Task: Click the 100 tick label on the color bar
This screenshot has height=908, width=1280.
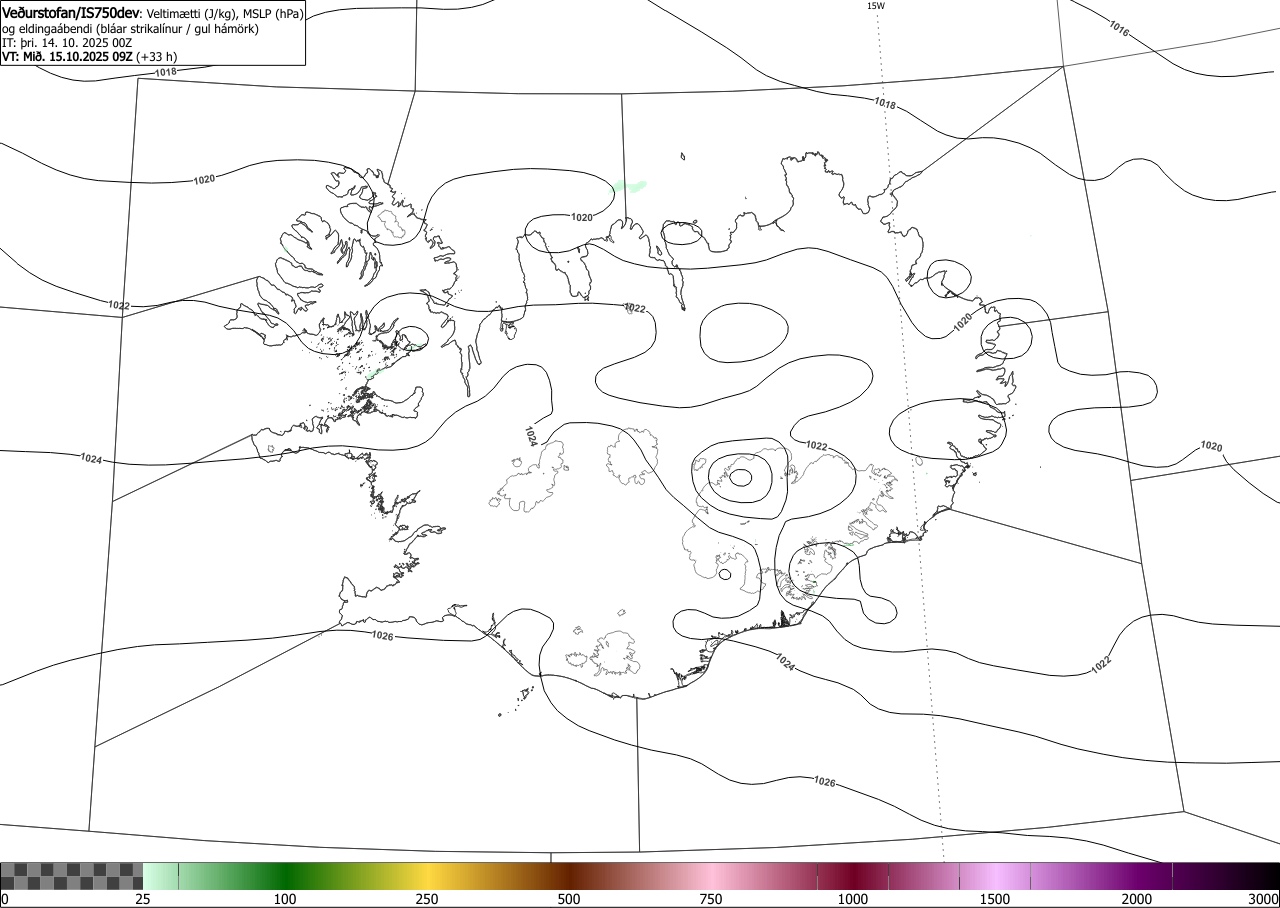Action: (x=285, y=899)
